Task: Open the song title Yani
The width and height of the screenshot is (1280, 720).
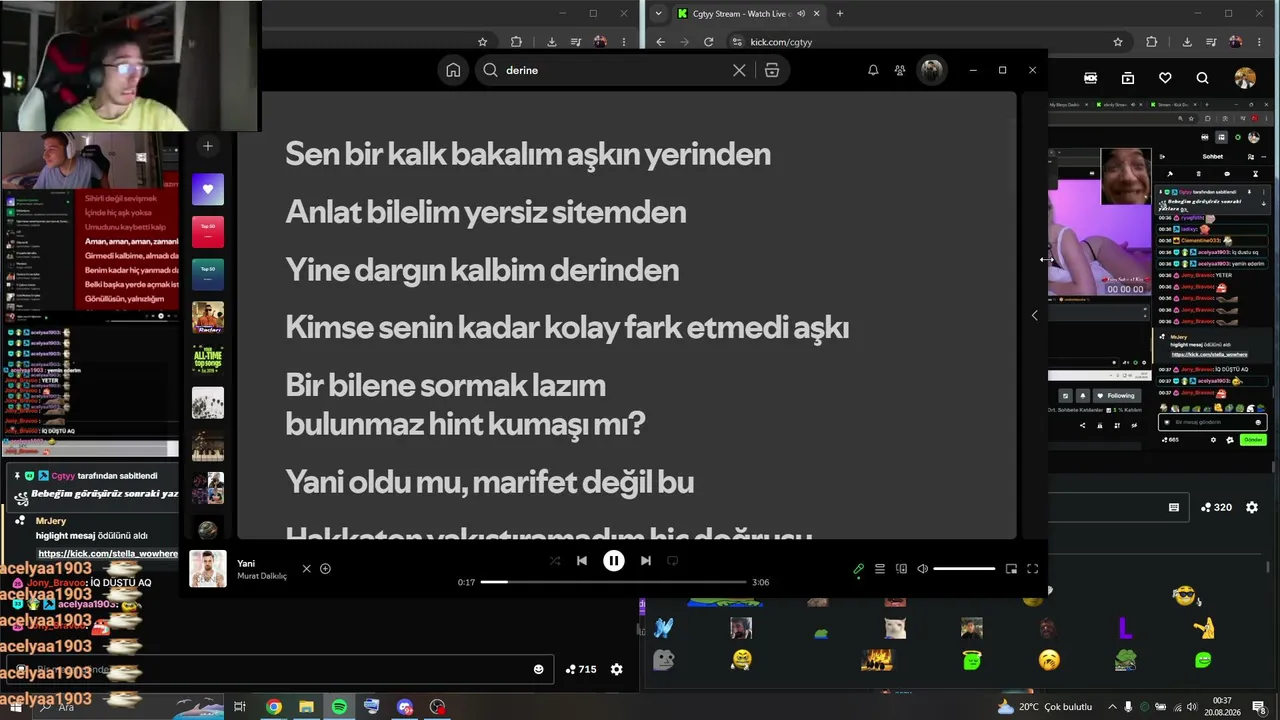Action: [246, 563]
